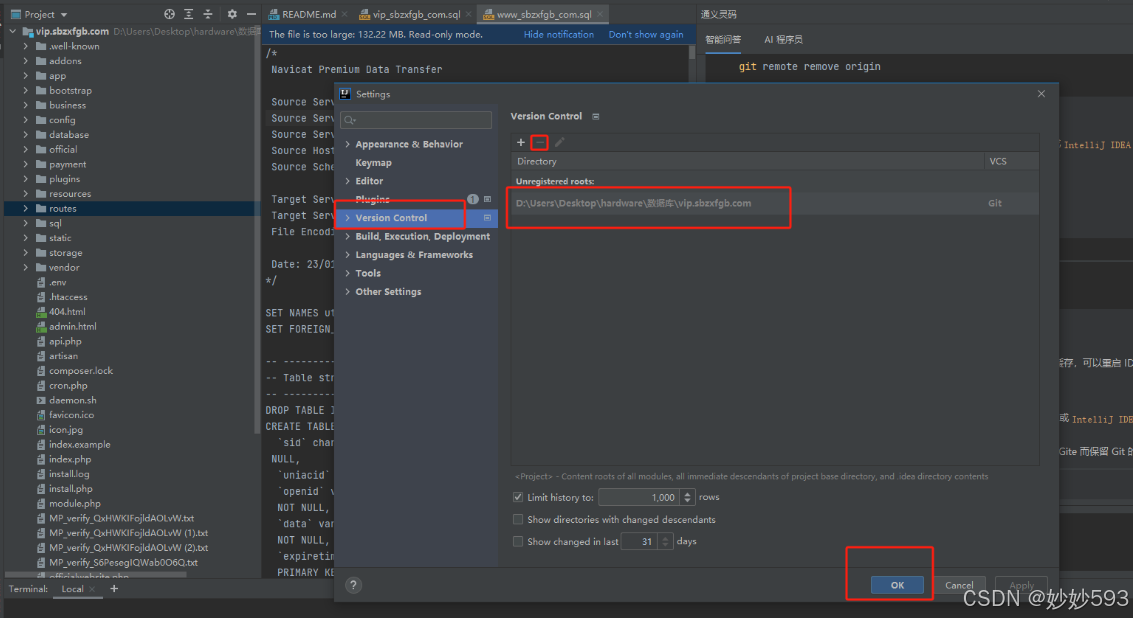The height and width of the screenshot is (619, 1133).
Task: Expand the Editor settings node
Action: coord(348,181)
